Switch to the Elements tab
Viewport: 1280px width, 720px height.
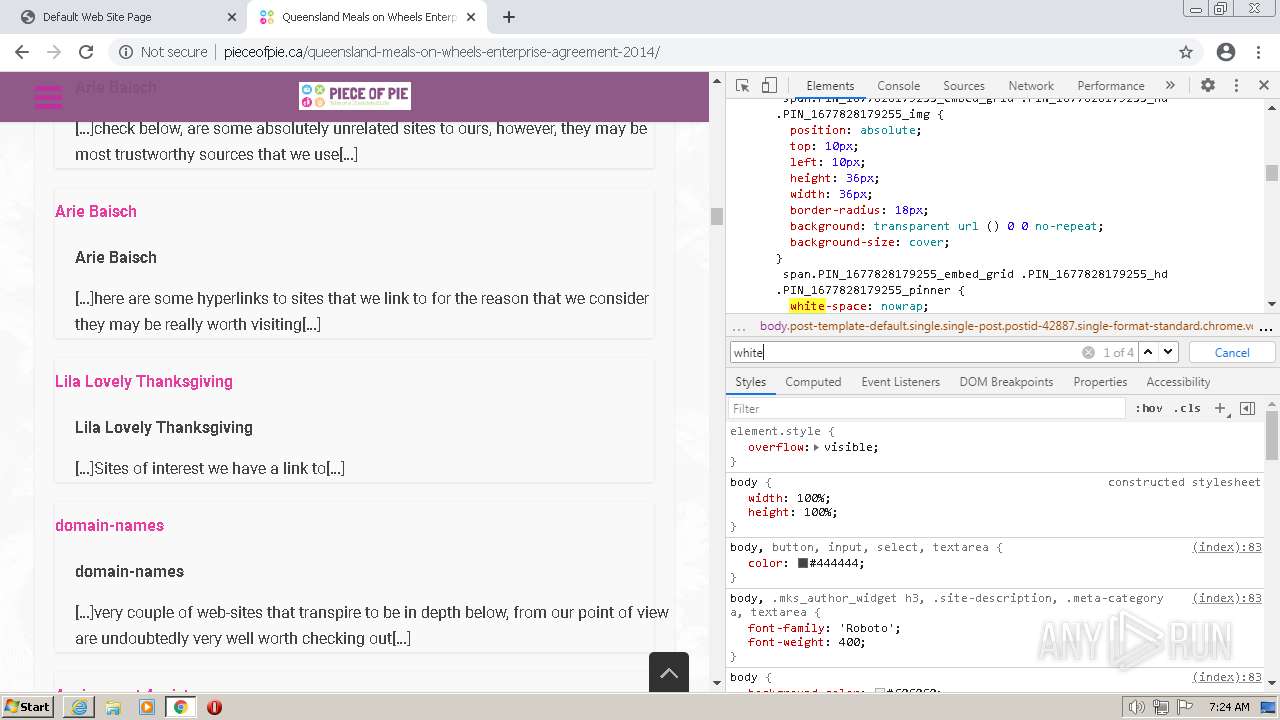pyautogui.click(x=830, y=86)
